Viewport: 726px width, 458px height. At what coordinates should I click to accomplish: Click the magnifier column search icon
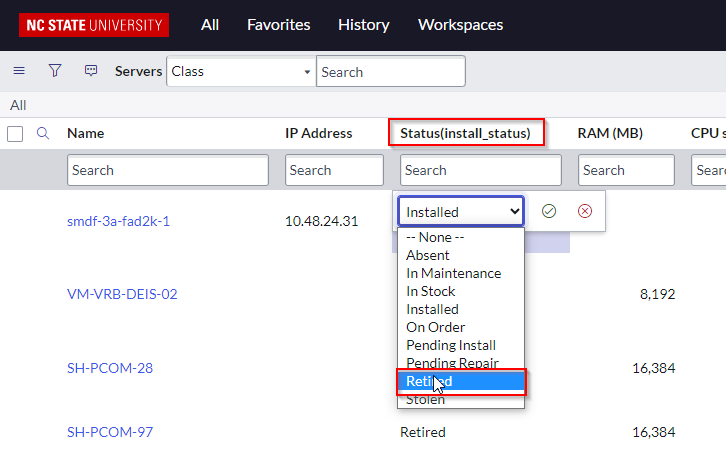[43, 133]
